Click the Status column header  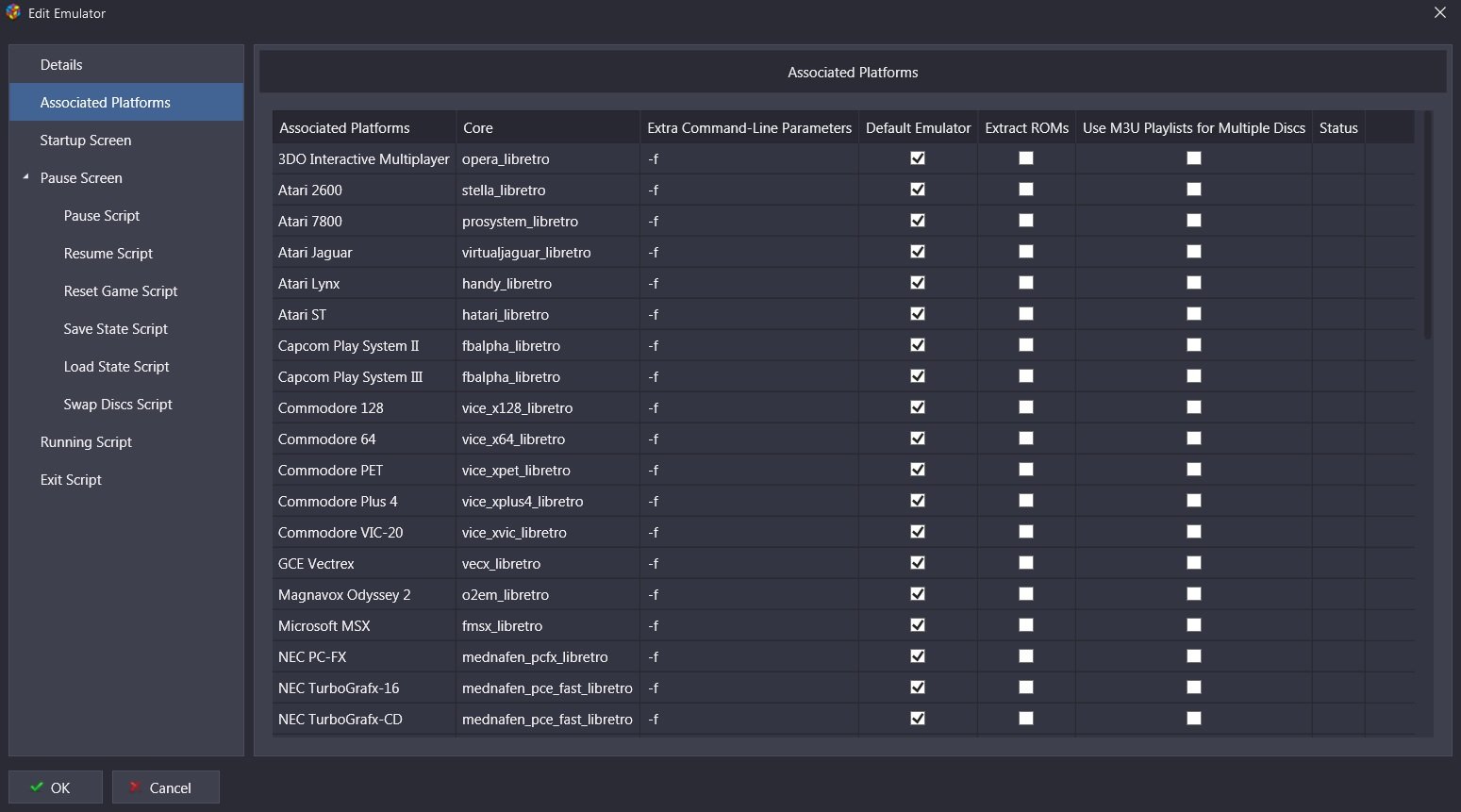tap(1338, 127)
